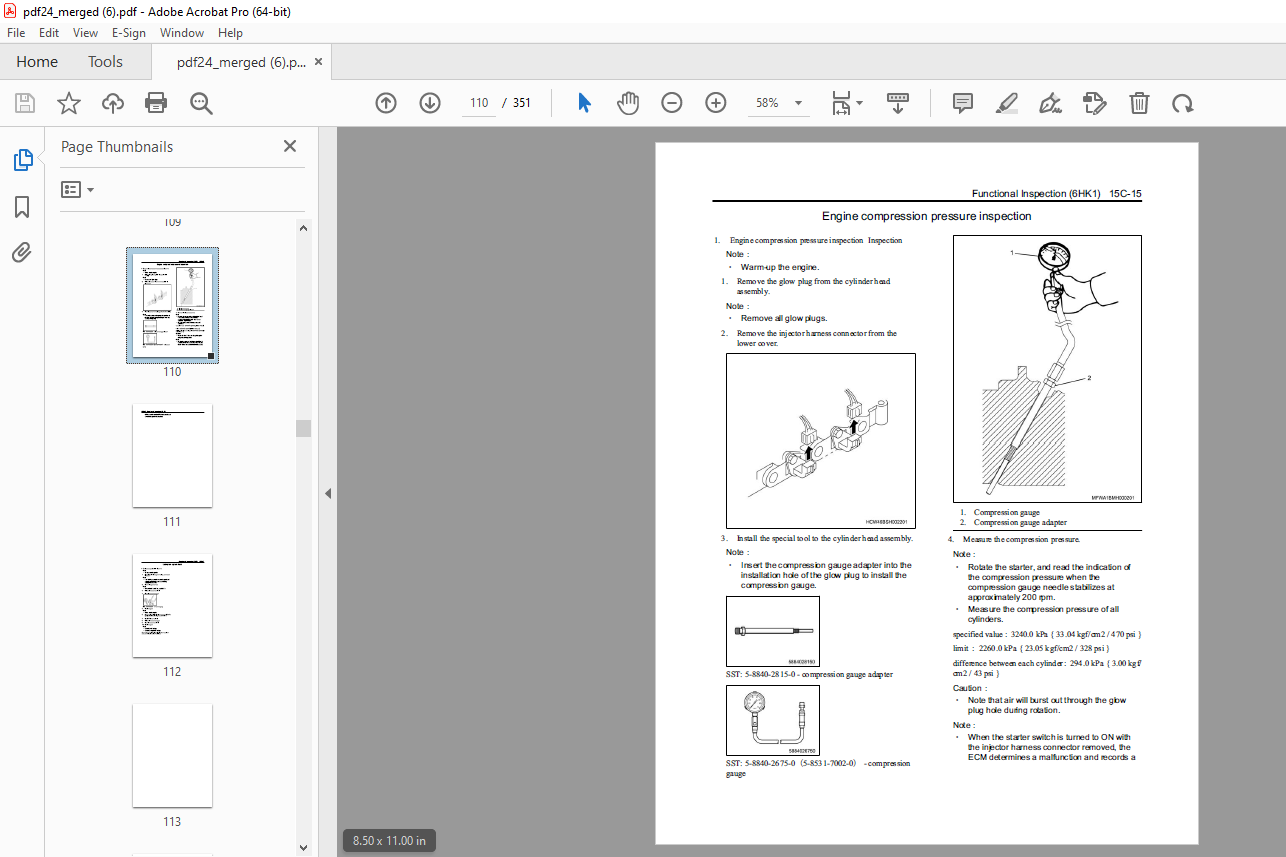This screenshot has height=857, width=1286.
Task: Delete page using trash icon
Action: [x=1139, y=103]
